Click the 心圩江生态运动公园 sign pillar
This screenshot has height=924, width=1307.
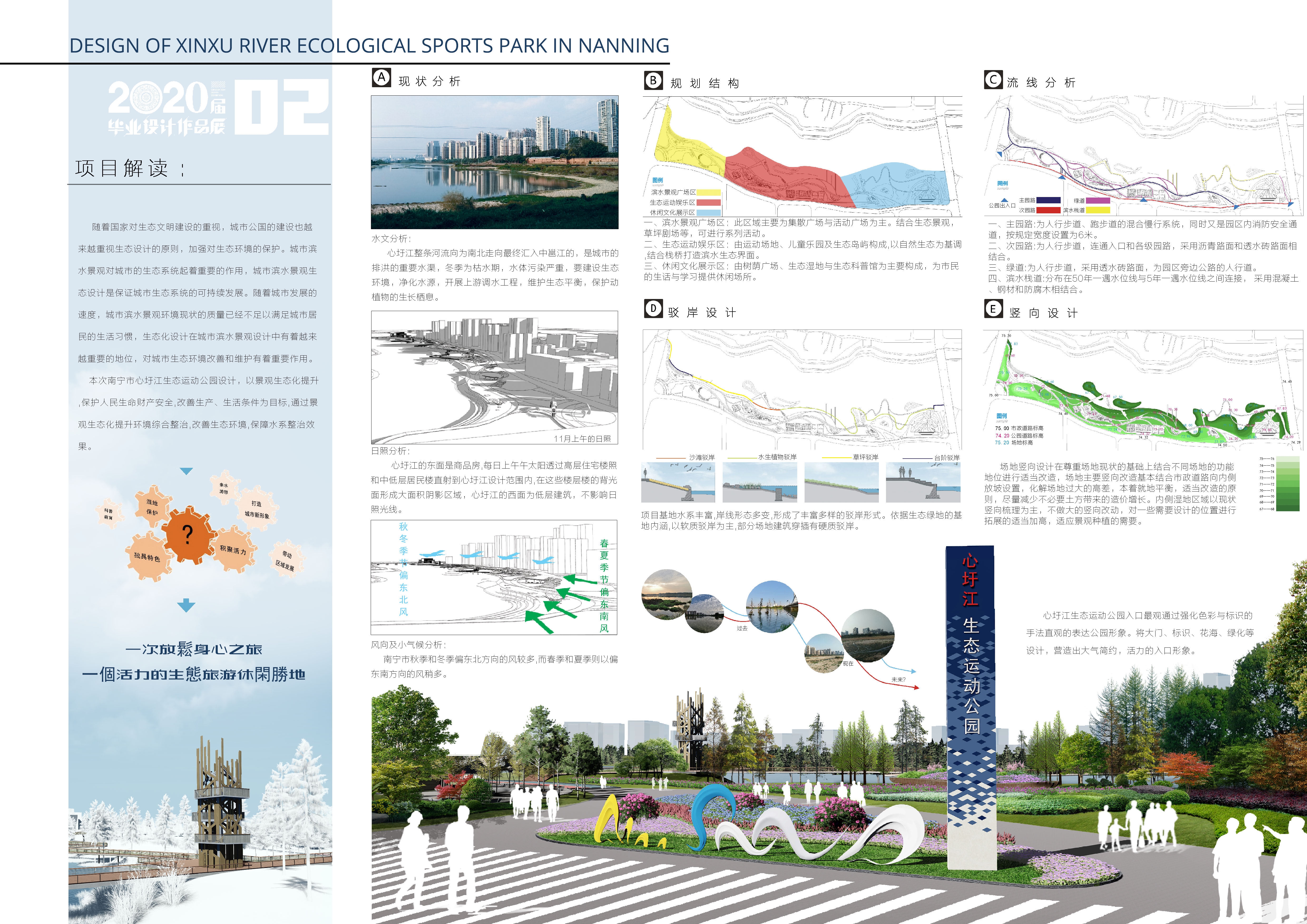pyautogui.click(x=971, y=707)
